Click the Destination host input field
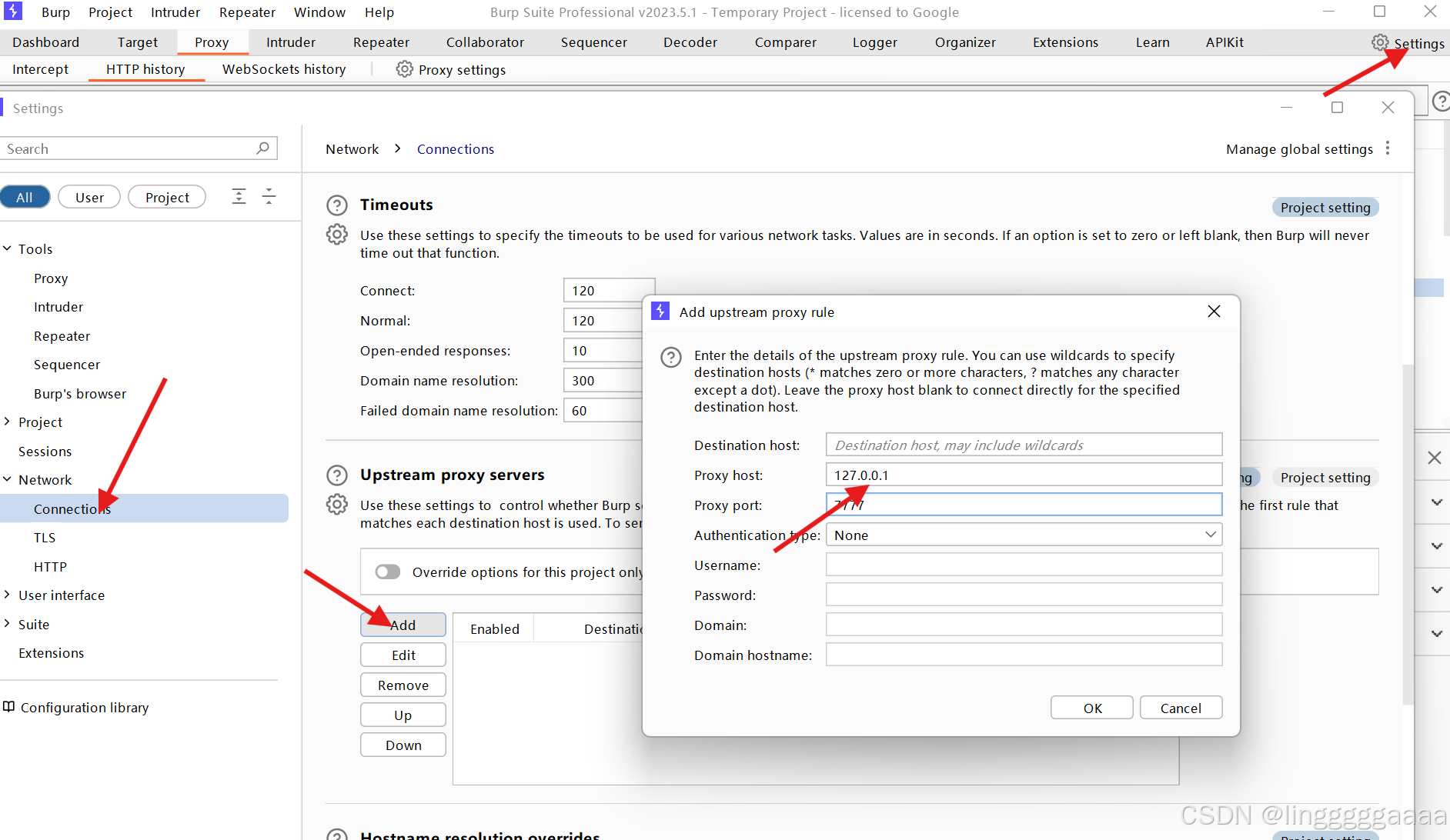Screen dimensions: 1450x840 [x=1024, y=445]
